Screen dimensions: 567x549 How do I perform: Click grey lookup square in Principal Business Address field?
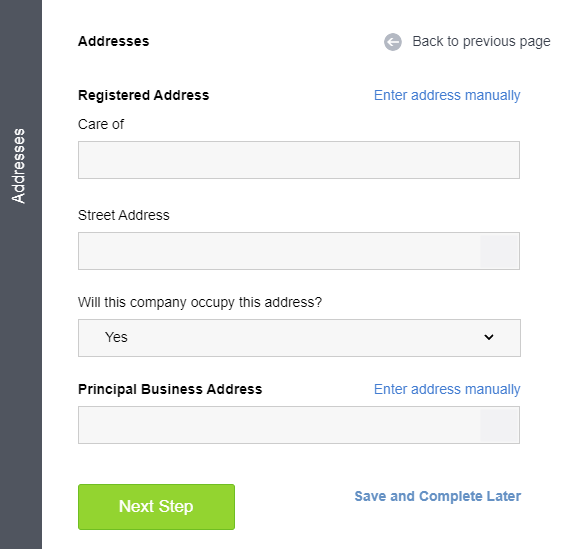499,425
